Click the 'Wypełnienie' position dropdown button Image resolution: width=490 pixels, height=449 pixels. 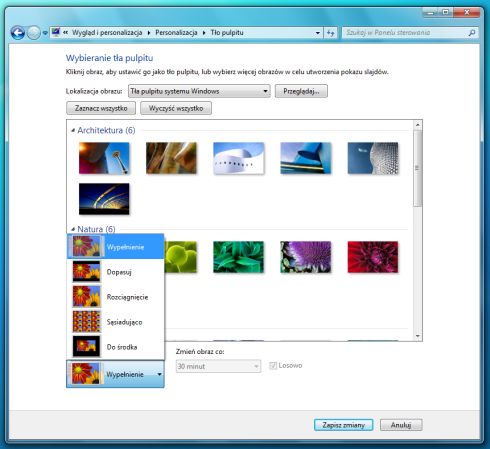click(x=115, y=374)
